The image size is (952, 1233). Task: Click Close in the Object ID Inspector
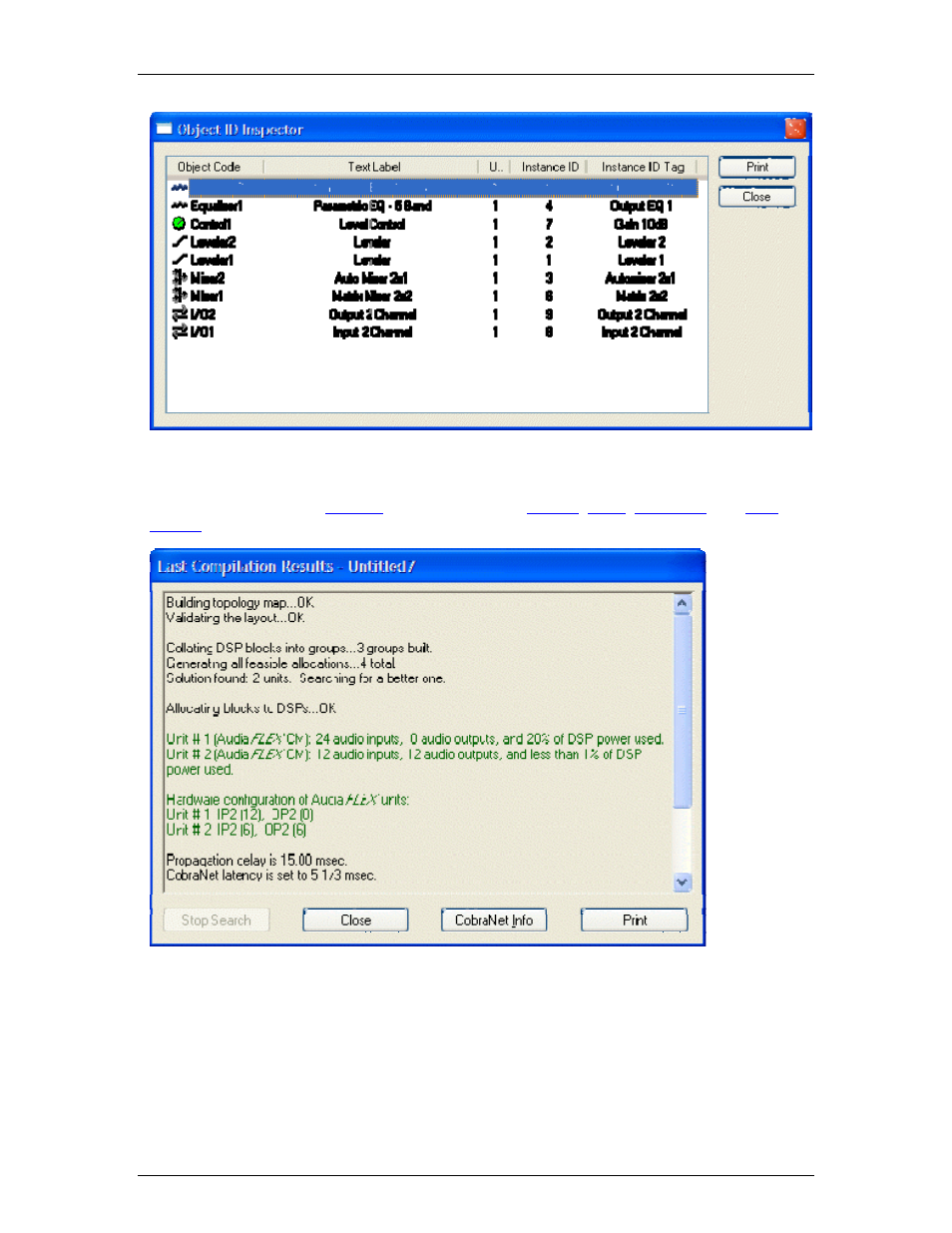click(x=757, y=197)
